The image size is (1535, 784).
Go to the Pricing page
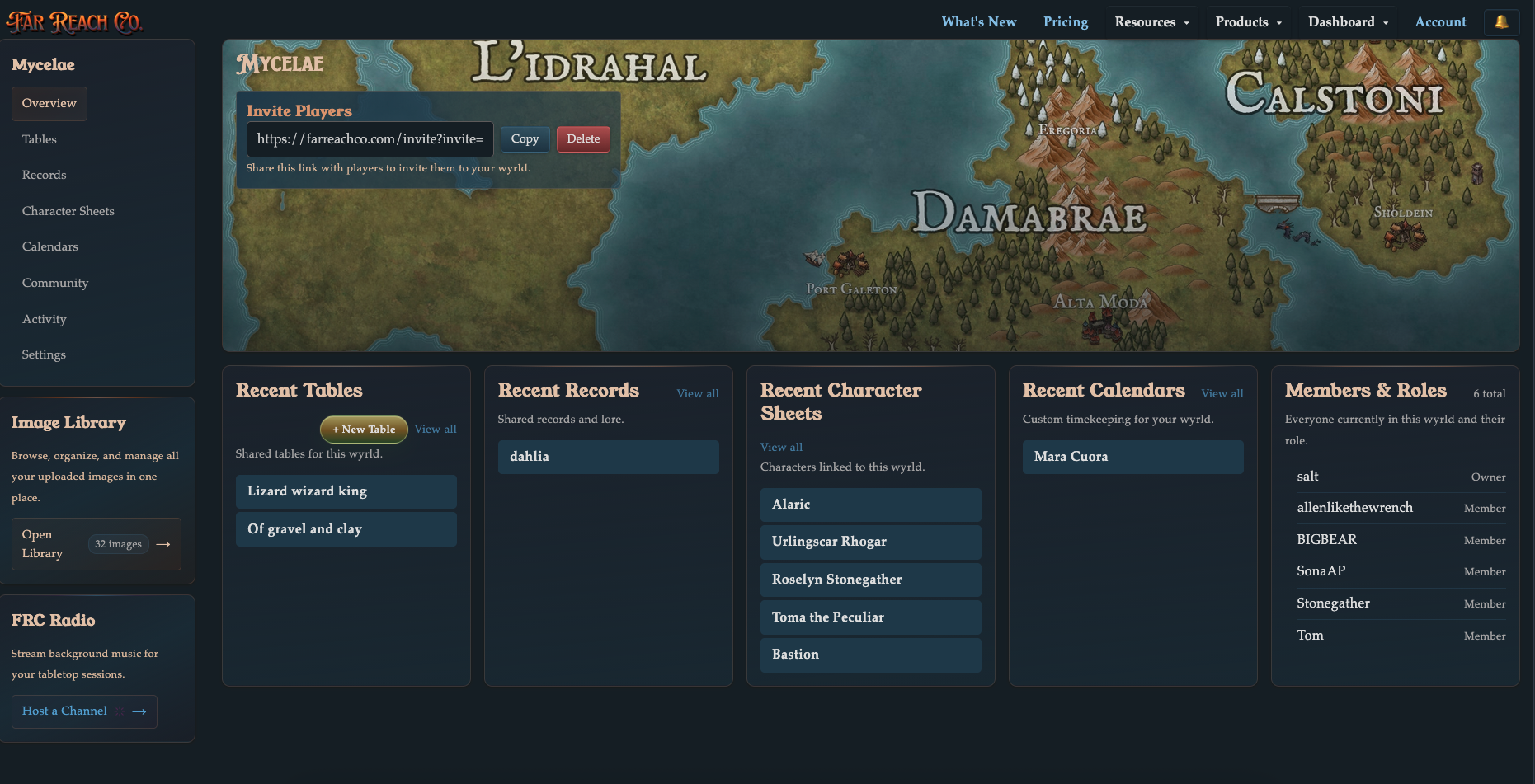(1065, 22)
